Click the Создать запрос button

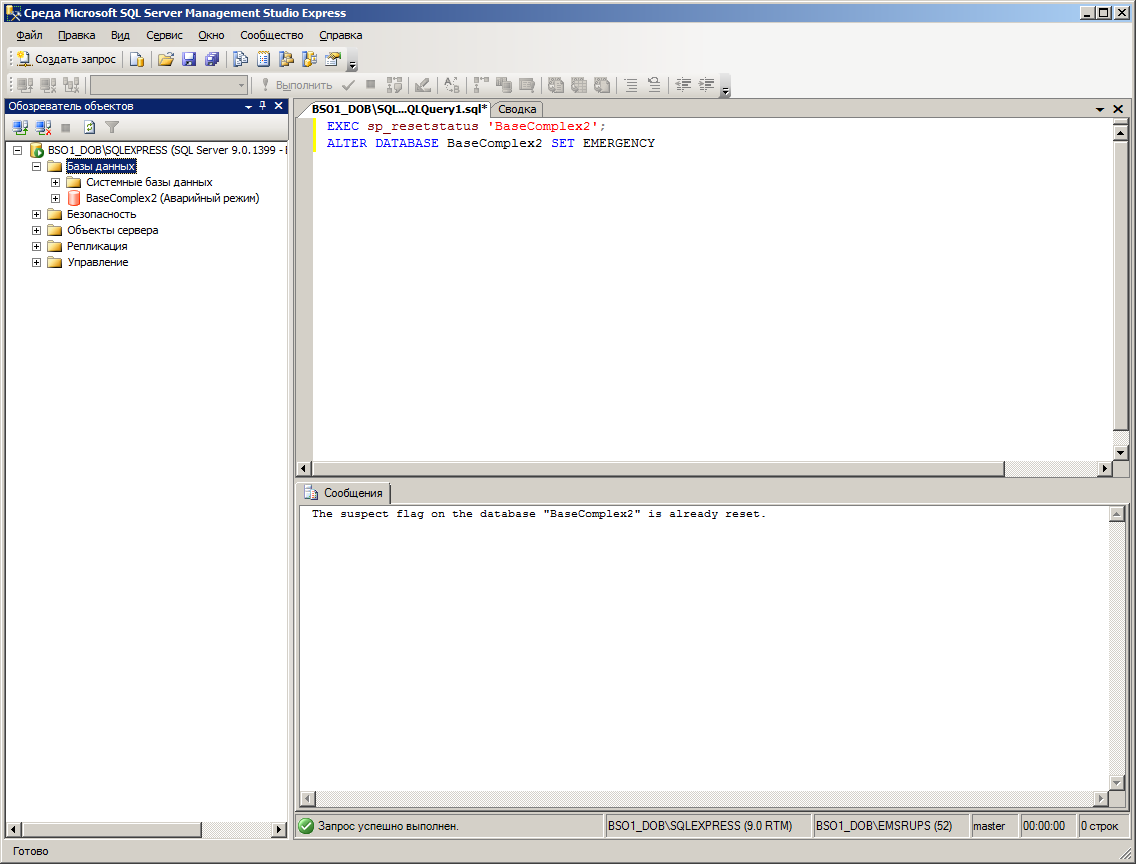click(x=67, y=59)
